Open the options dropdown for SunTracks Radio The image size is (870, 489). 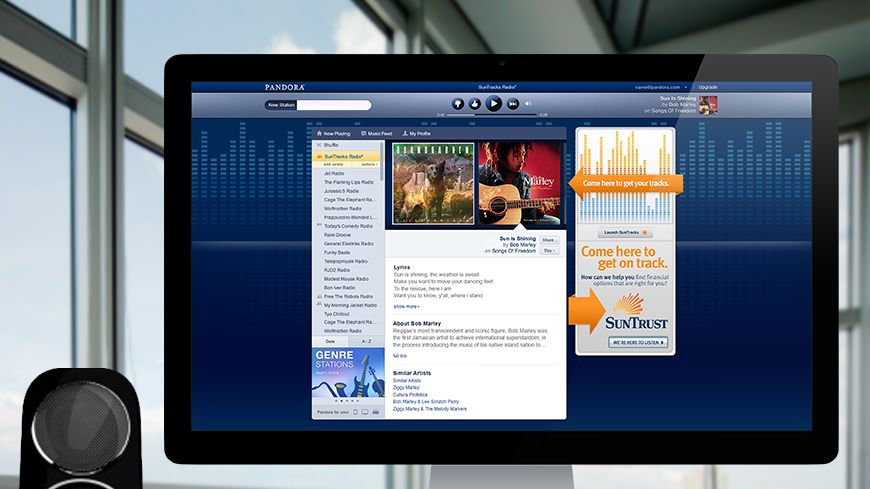[x=369, y=165]
